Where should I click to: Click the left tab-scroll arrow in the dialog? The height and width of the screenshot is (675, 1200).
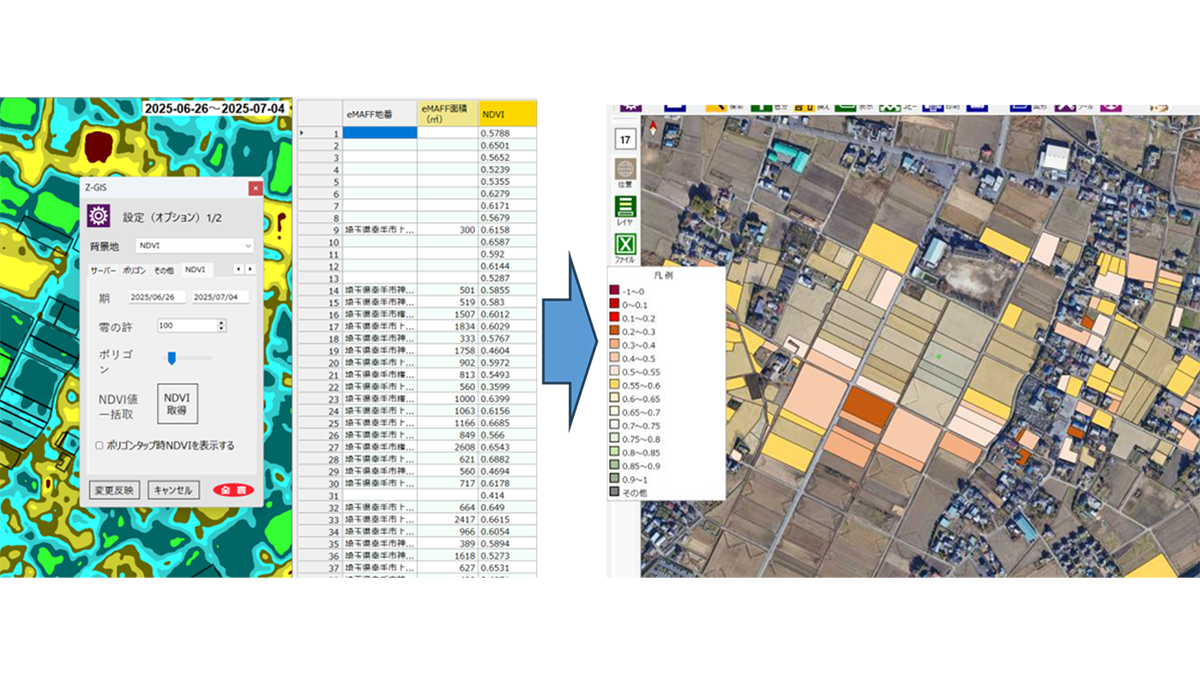click(x=238, y=269)
